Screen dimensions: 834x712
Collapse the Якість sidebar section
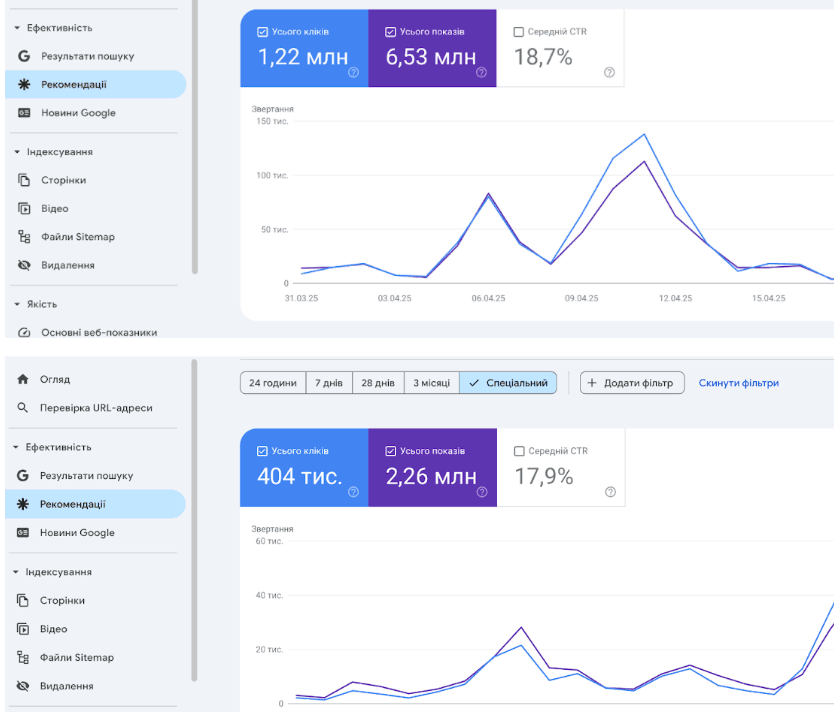pos(17,304)
